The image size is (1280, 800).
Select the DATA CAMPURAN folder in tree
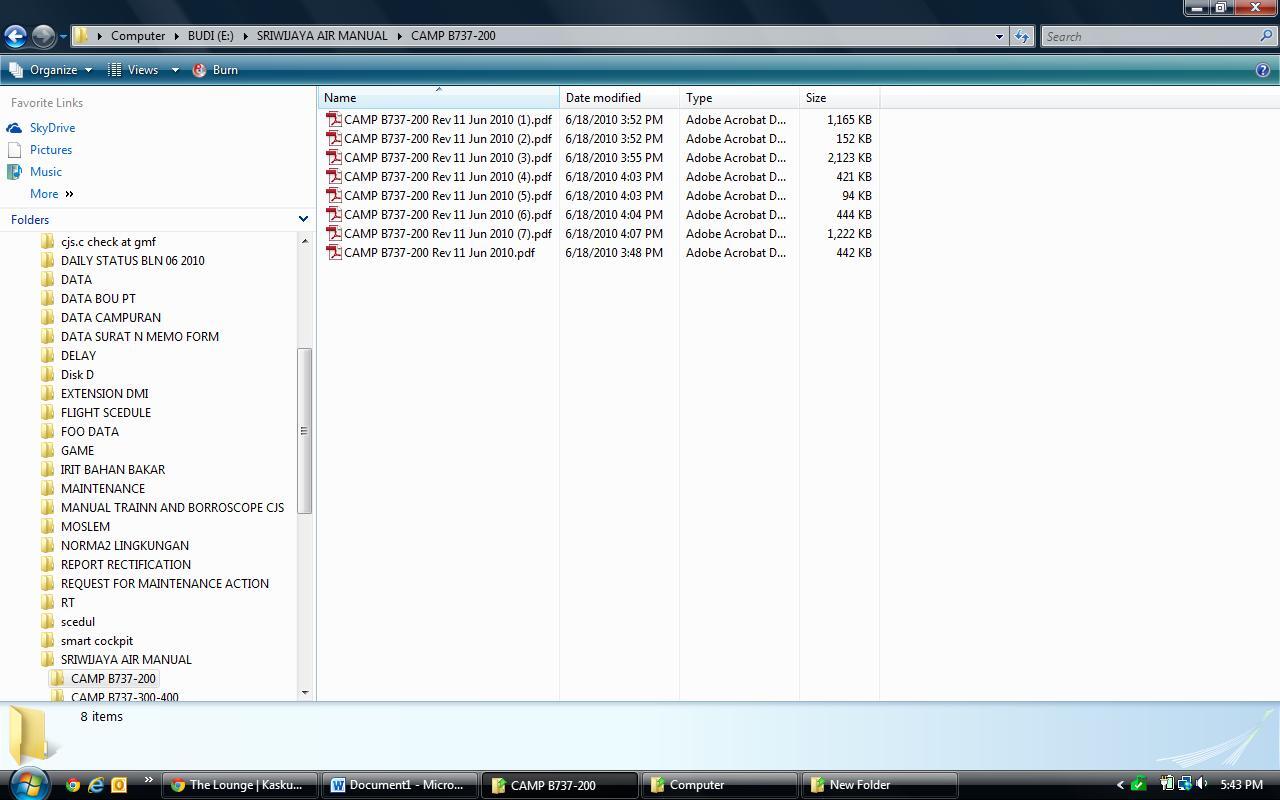[110, 318]
